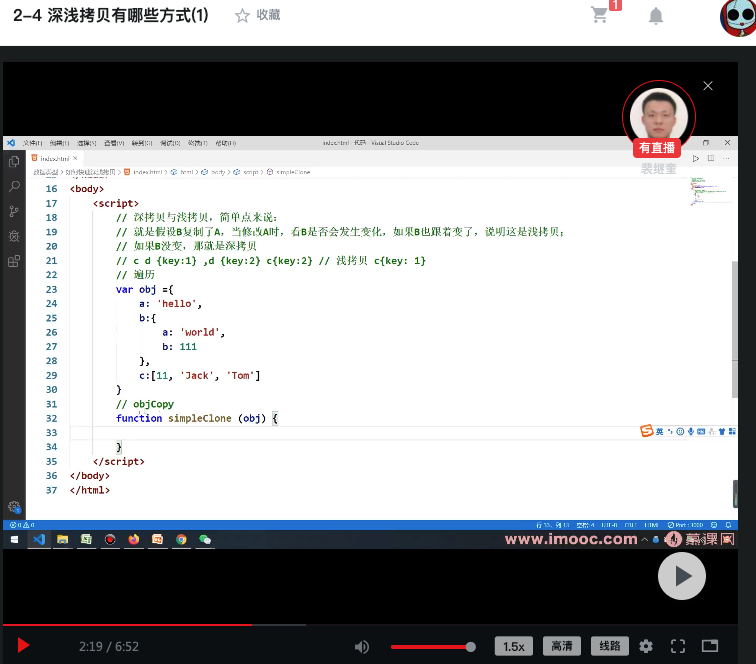Screen dimensions: 756x664
Task: Open VS Code Manage gear icon
Action: [x=14, y=507]
